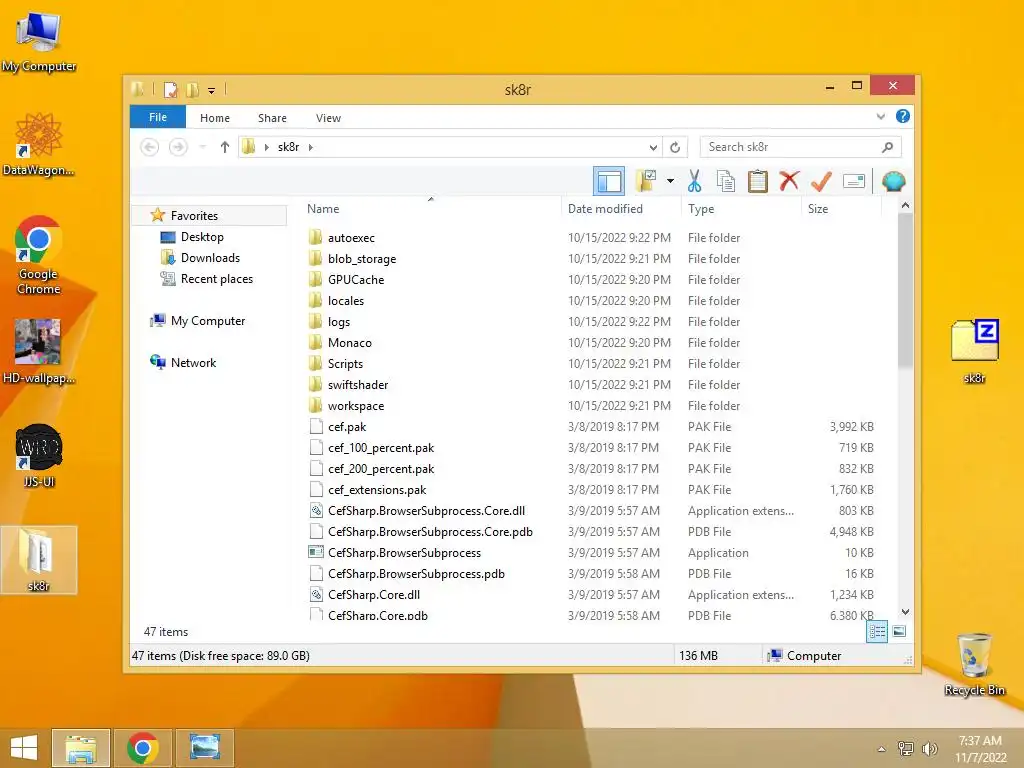
Task: Show hidden tray icons arrow
Action: 882,748
